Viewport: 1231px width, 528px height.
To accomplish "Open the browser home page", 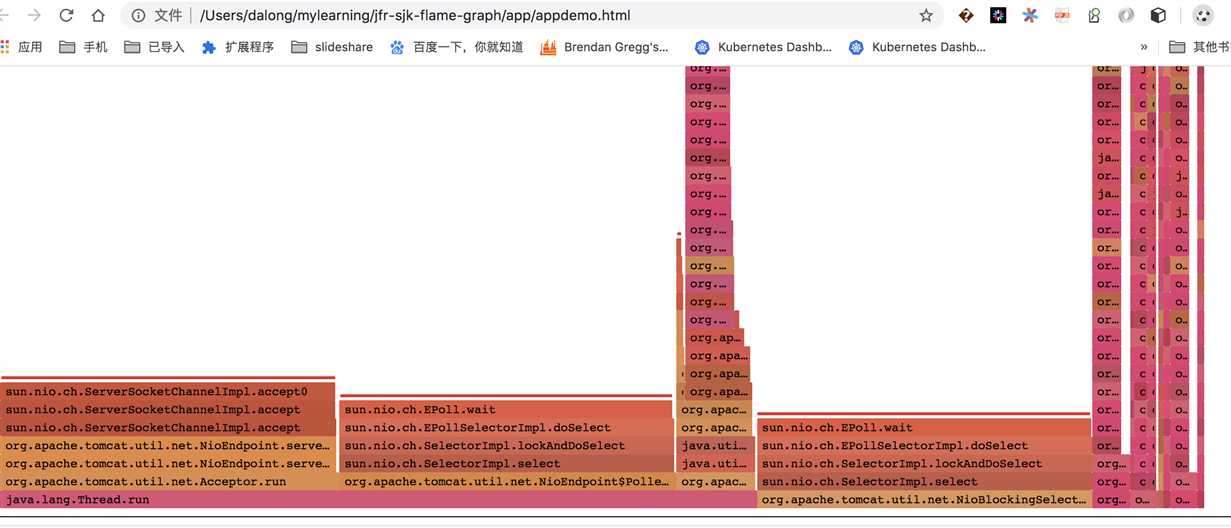I will [98, 16].
